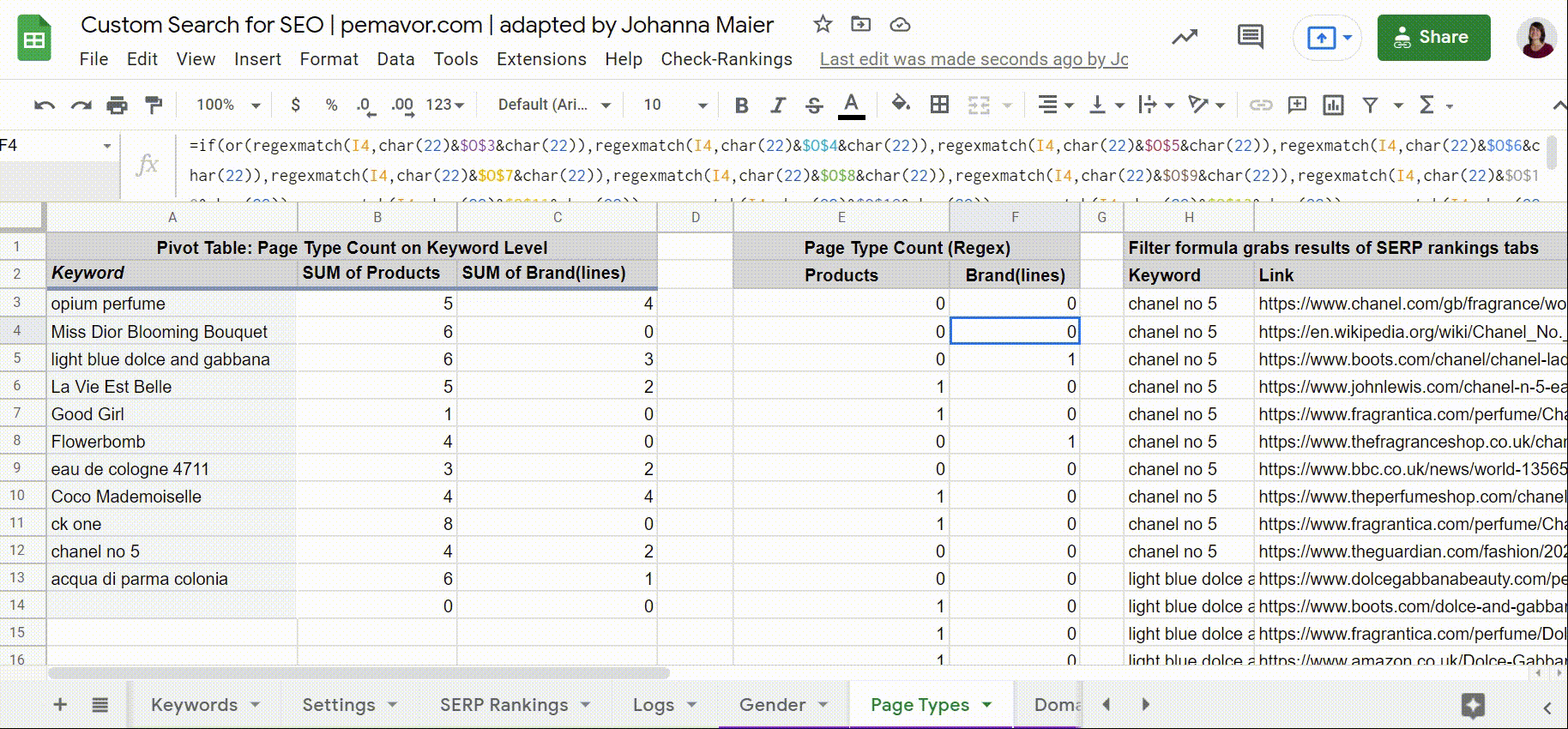Image resolution: width=1568 pixels, height=729 pixels.
Task: Click the present to meeting button
Action: (x=1328, y=38)
